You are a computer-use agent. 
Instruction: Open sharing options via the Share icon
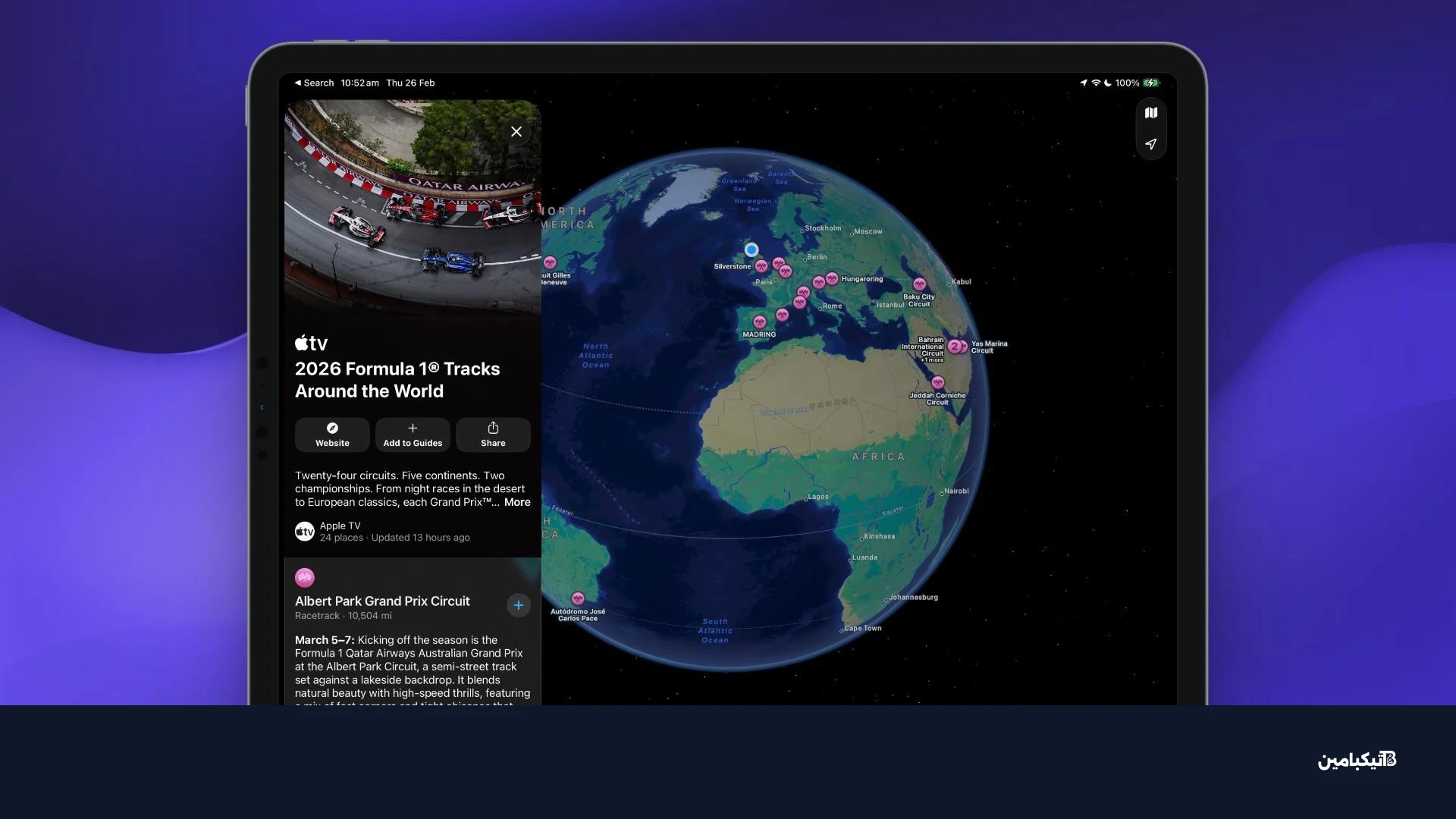[493, 434]
